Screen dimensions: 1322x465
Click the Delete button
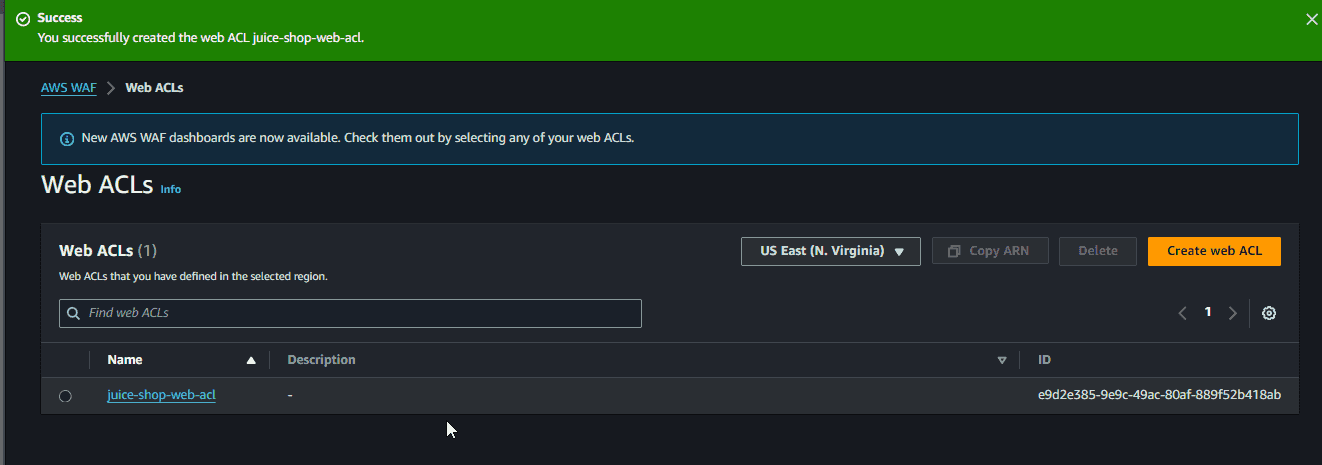pyautogui.click(x=1098, y=251)
